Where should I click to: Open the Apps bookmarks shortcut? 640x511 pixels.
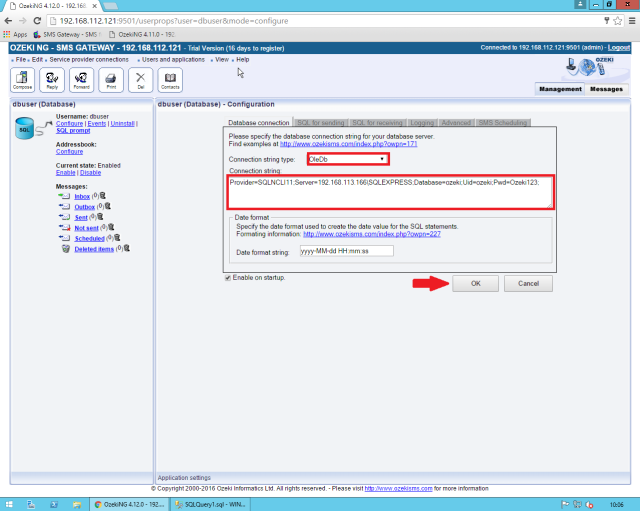(15, 34)
